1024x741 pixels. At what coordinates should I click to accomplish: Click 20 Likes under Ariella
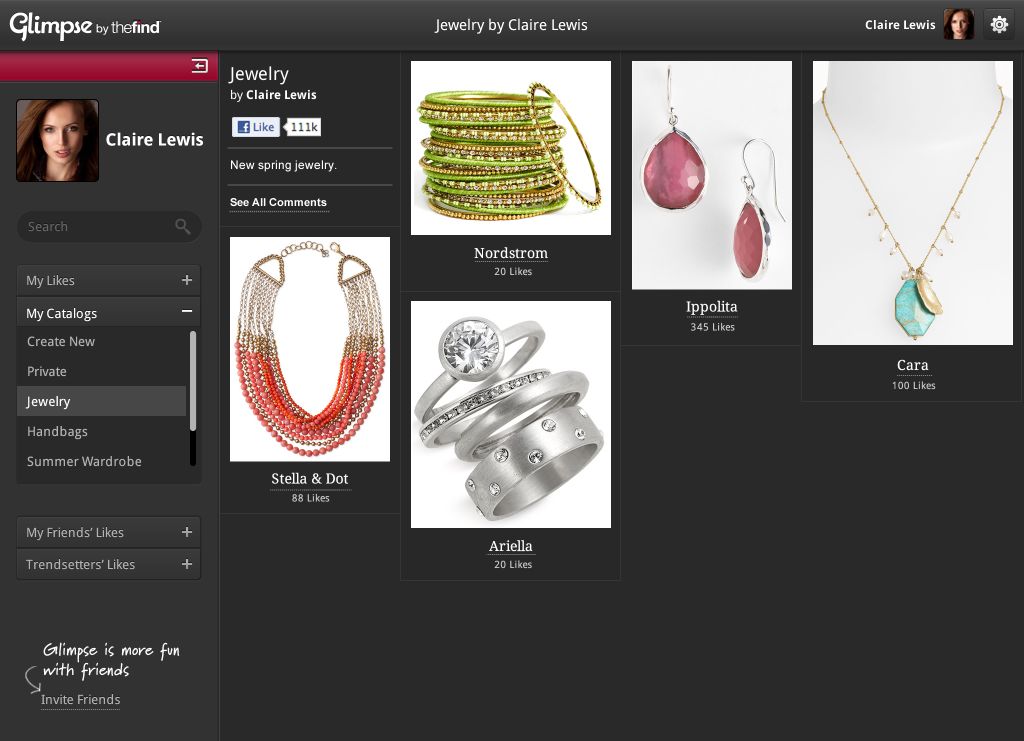coord(513,565)
